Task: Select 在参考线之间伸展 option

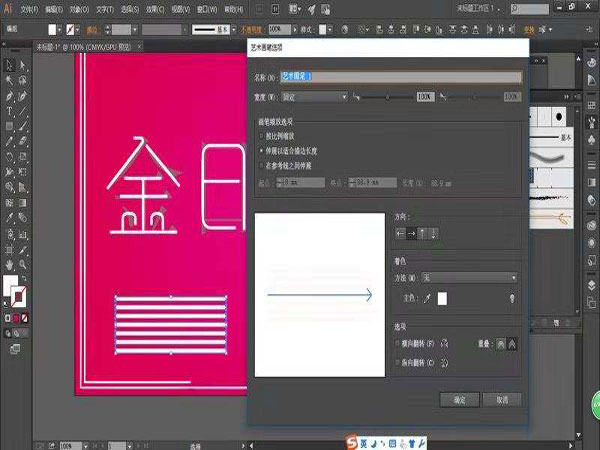Action: tap(262, 166)
